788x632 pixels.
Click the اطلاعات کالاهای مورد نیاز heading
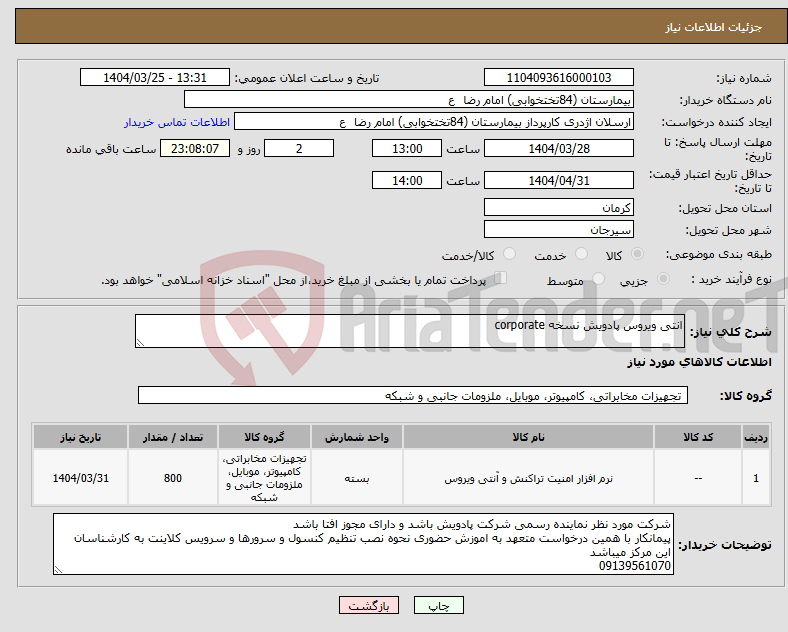(699, 362)
